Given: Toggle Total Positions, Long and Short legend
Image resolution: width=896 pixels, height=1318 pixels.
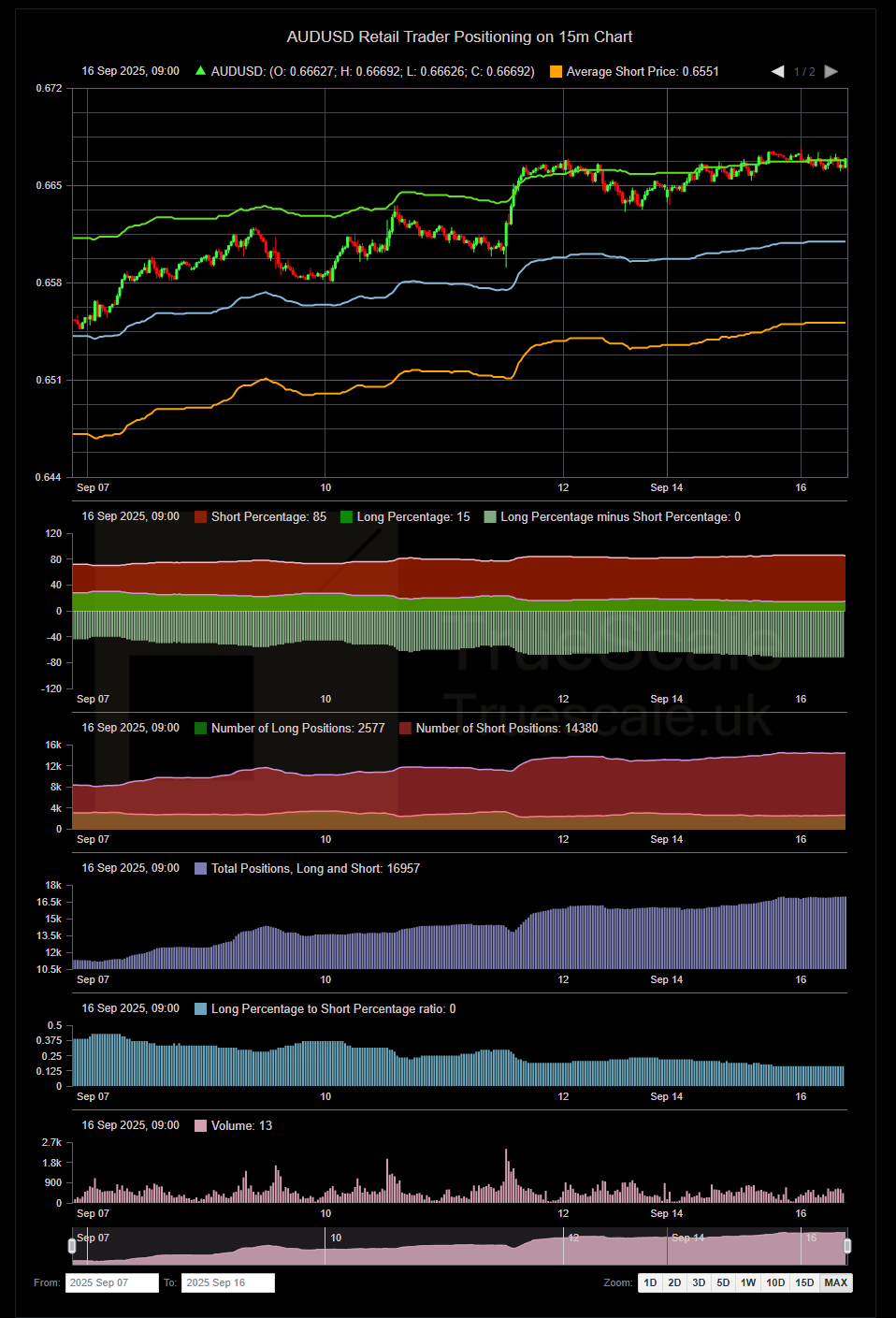Looking at the screenshot, I should tap(200, 869).
